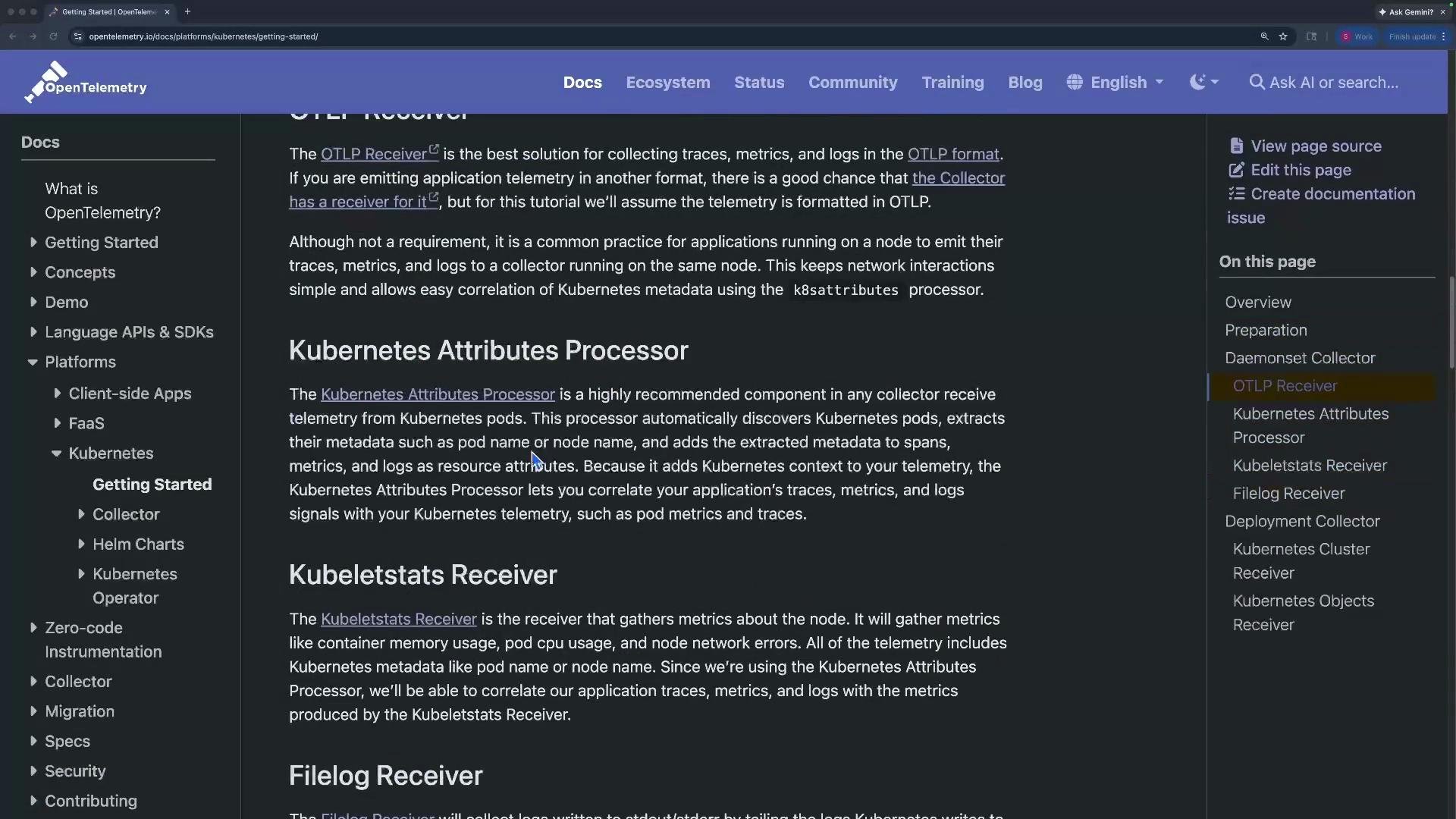Jump to Deployment Collector in contents
This screenshot has width=1456, height=819.
click(1302, 522)
